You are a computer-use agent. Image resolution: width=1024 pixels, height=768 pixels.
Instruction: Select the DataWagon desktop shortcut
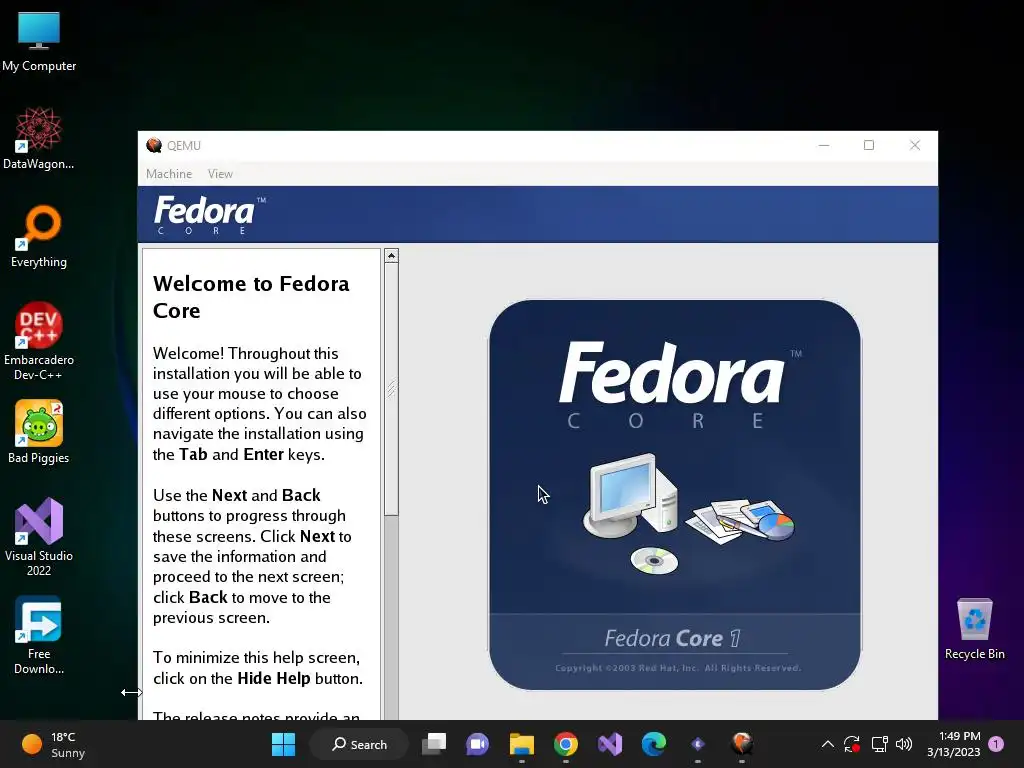tap(39, 138)
